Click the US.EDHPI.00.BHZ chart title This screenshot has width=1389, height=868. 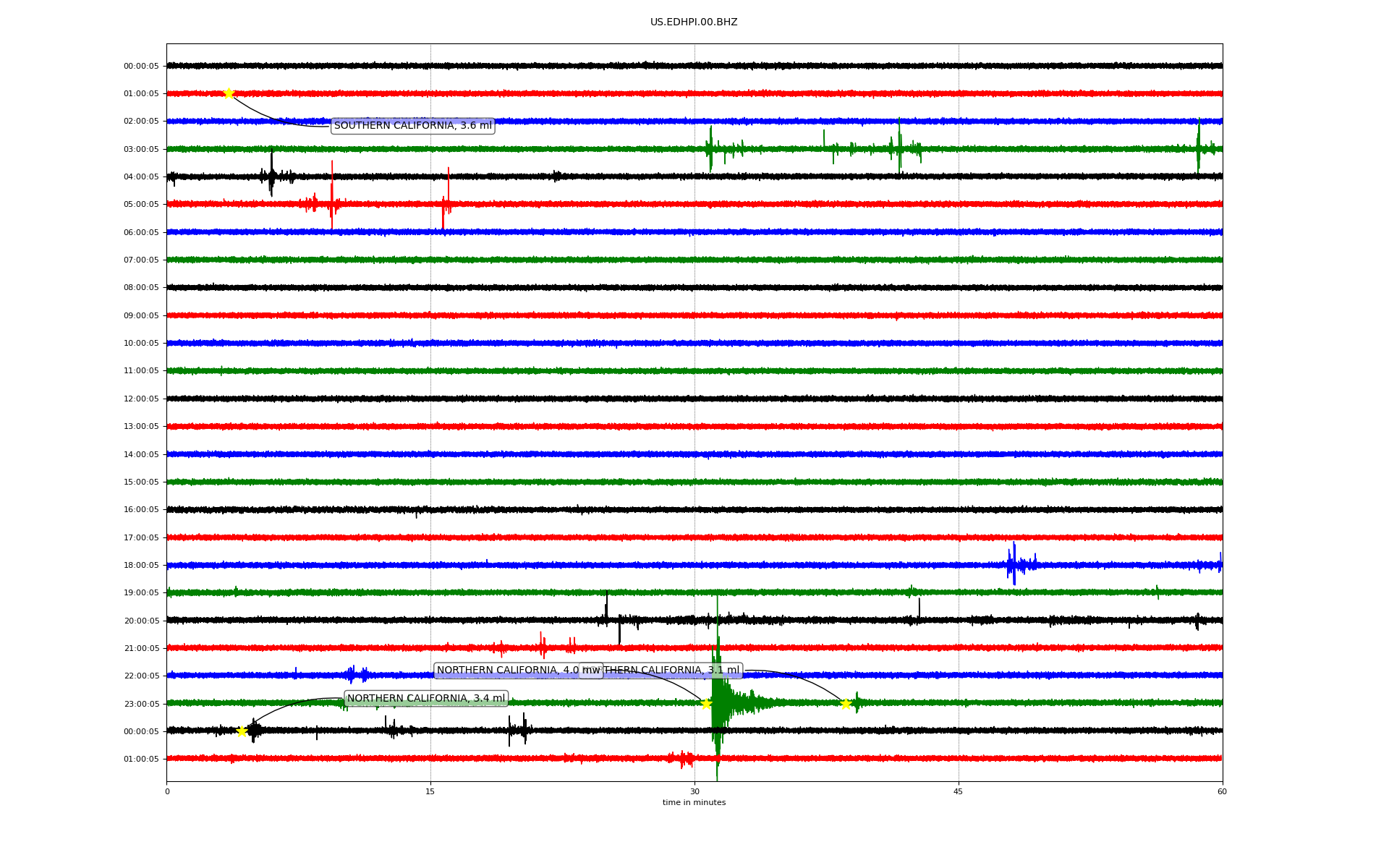click(x=693, y=22)
